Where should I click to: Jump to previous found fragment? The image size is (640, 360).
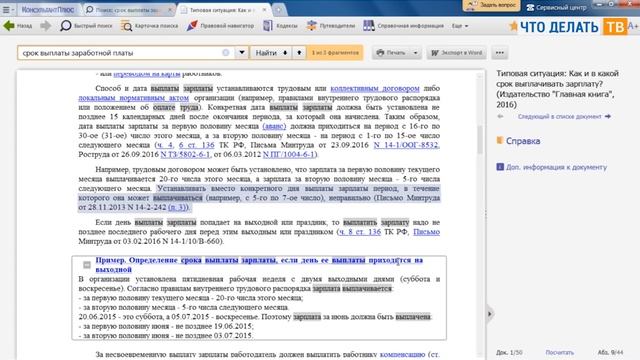click(x=299, y=53)
